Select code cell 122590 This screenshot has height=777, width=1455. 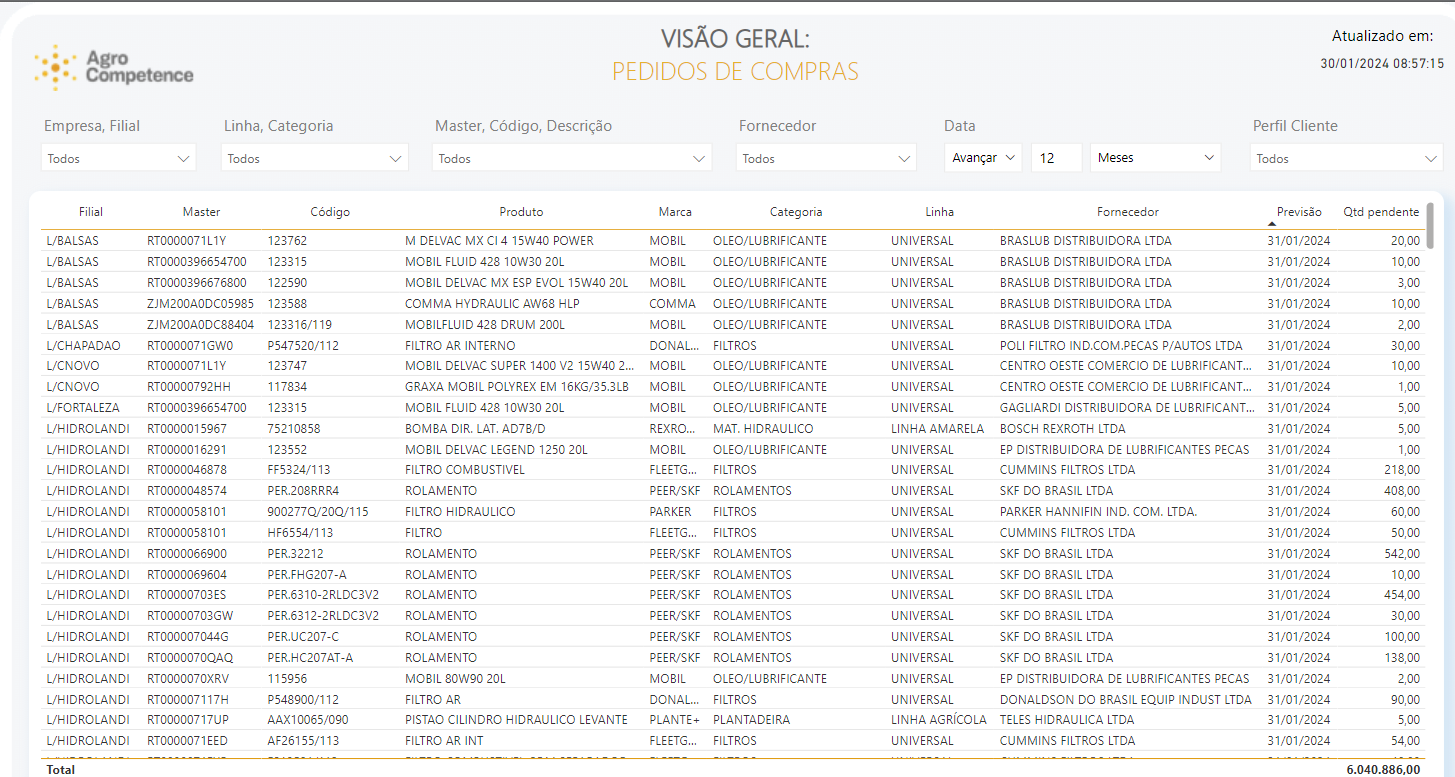click(x=287, y=283)
